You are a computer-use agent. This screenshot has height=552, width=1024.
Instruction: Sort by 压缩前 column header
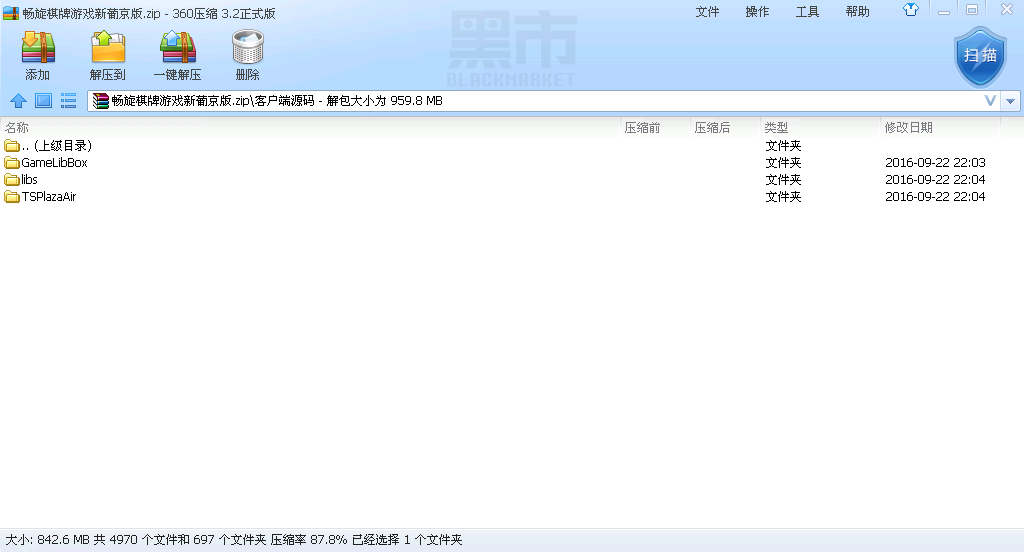click(655, 127)
